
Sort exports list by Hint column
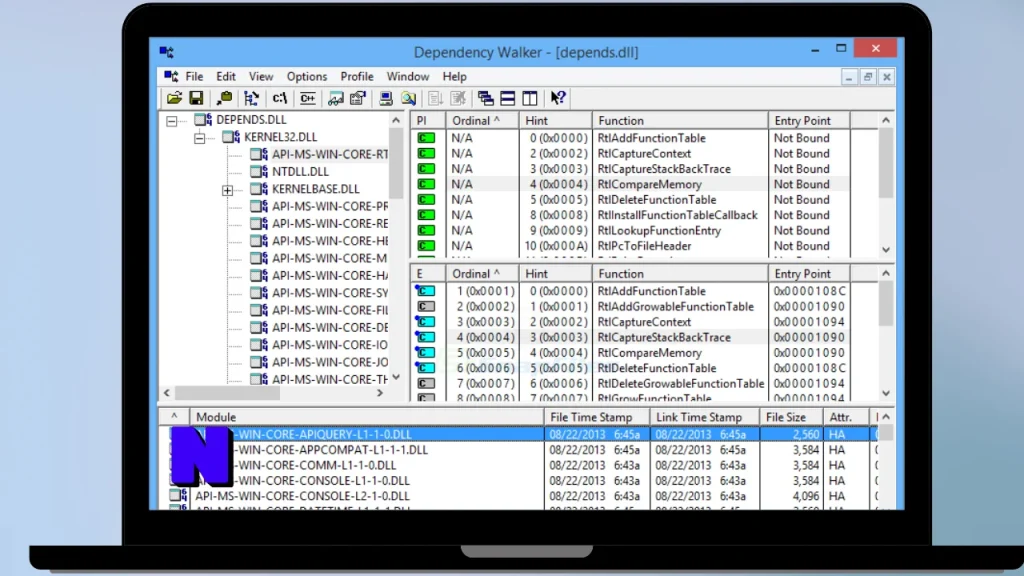coord(556,274)
